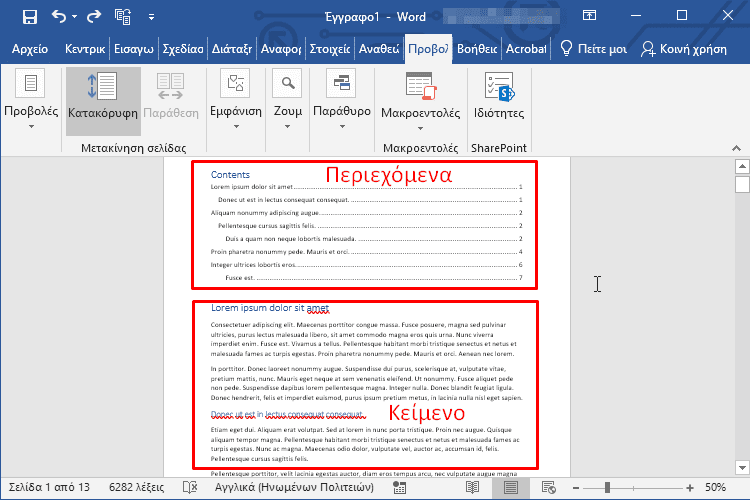This screenshot has height=500, width=750.
Task: Open zoom dialog via 50% level
Action: click(x=716, y=488)
